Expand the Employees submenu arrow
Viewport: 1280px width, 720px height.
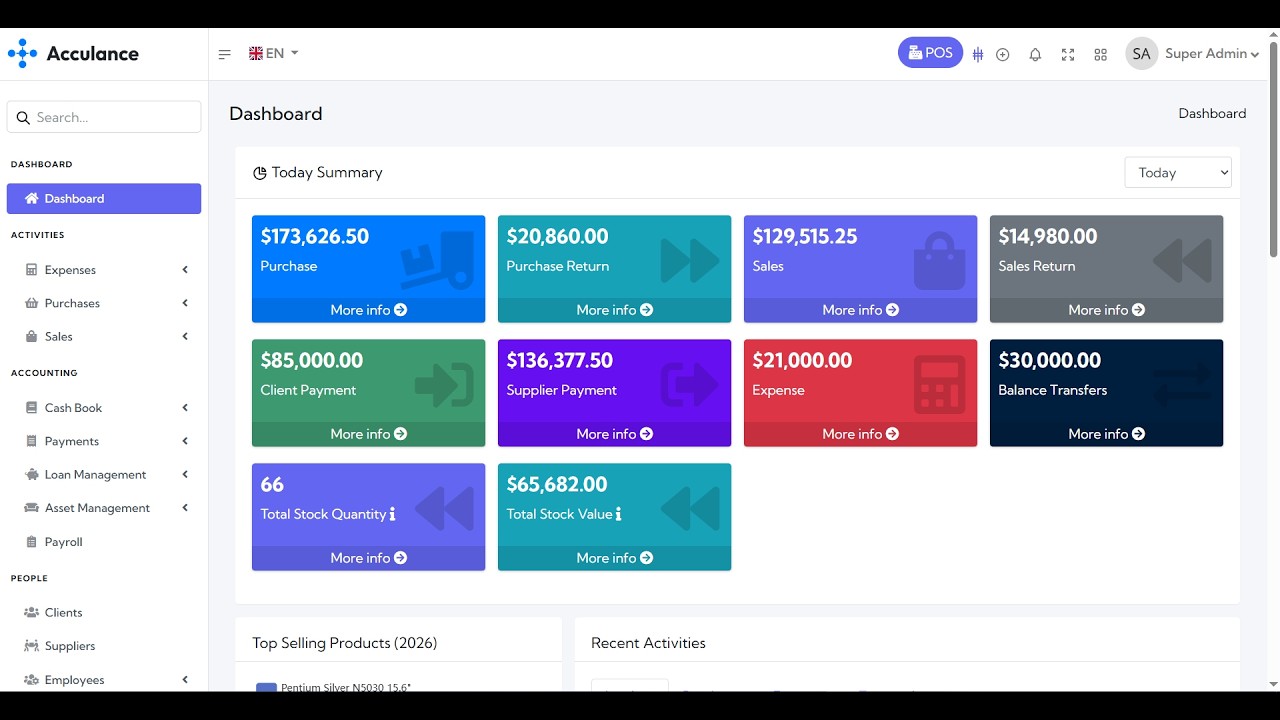(x=185, y=680)
